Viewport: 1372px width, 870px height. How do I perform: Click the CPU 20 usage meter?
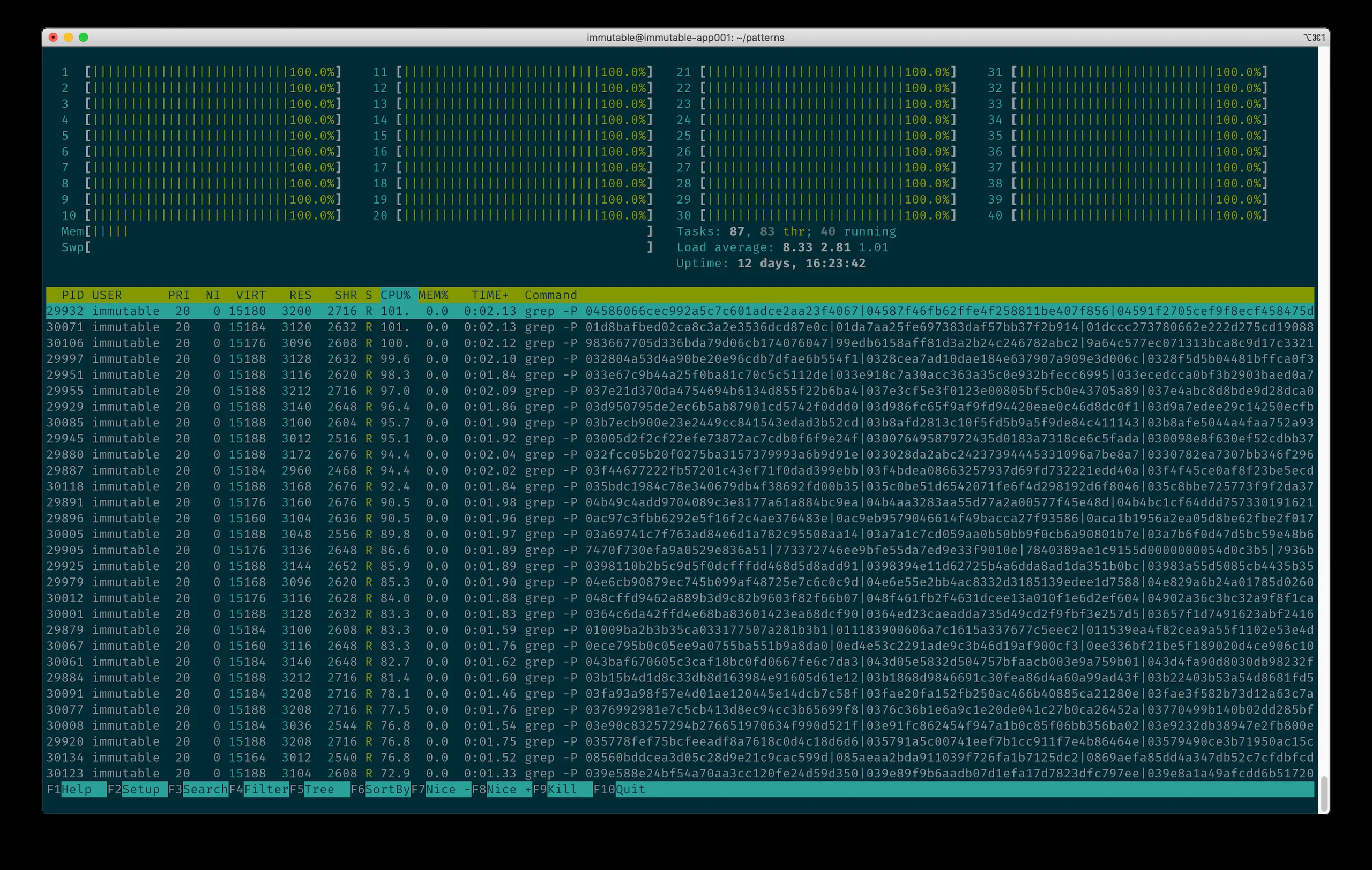[513, 215]
